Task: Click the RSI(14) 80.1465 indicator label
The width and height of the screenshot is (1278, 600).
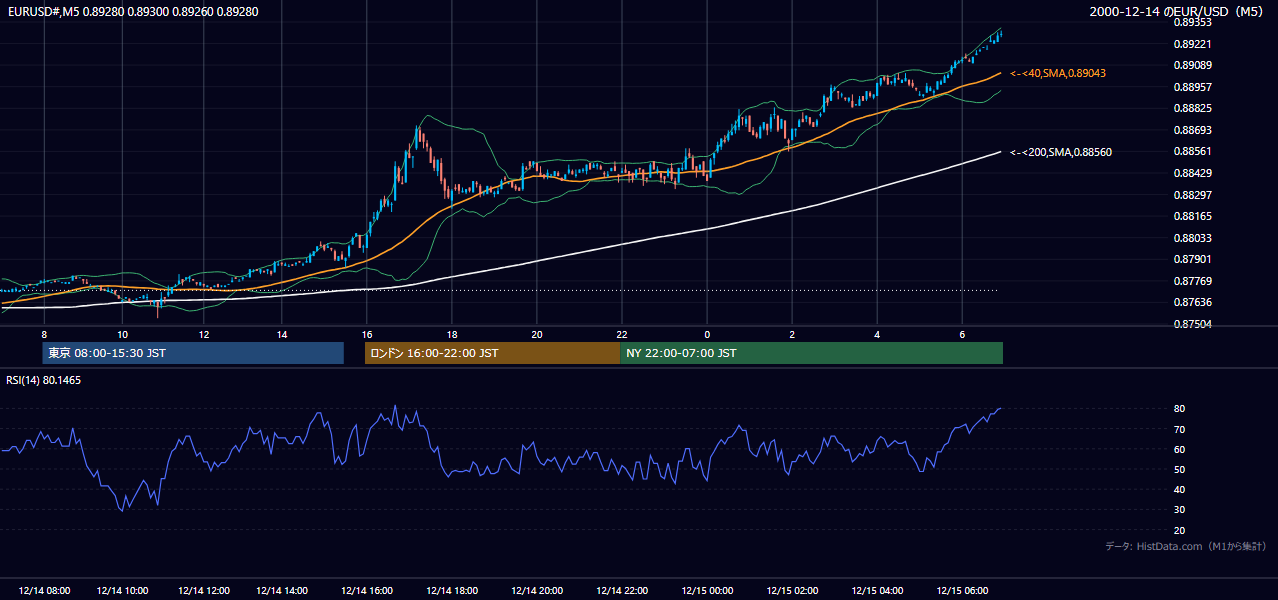Action: pos(43,380)
